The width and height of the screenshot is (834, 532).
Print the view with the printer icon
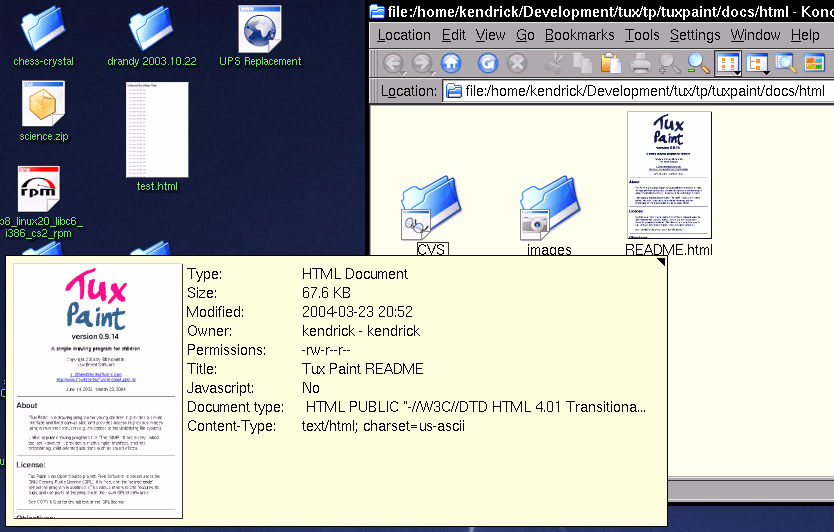click(x=640, y=63)
